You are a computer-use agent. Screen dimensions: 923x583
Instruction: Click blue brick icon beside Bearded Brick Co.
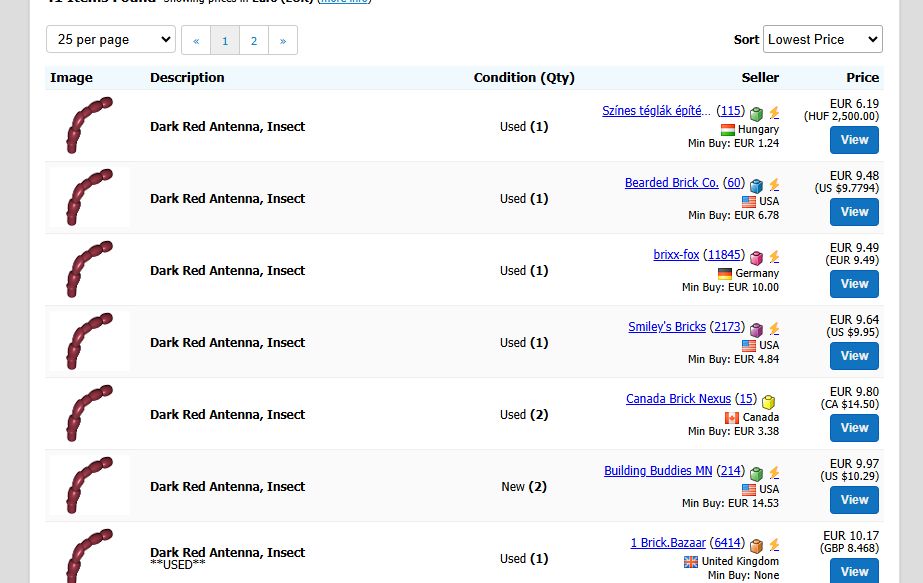point(756,186)
